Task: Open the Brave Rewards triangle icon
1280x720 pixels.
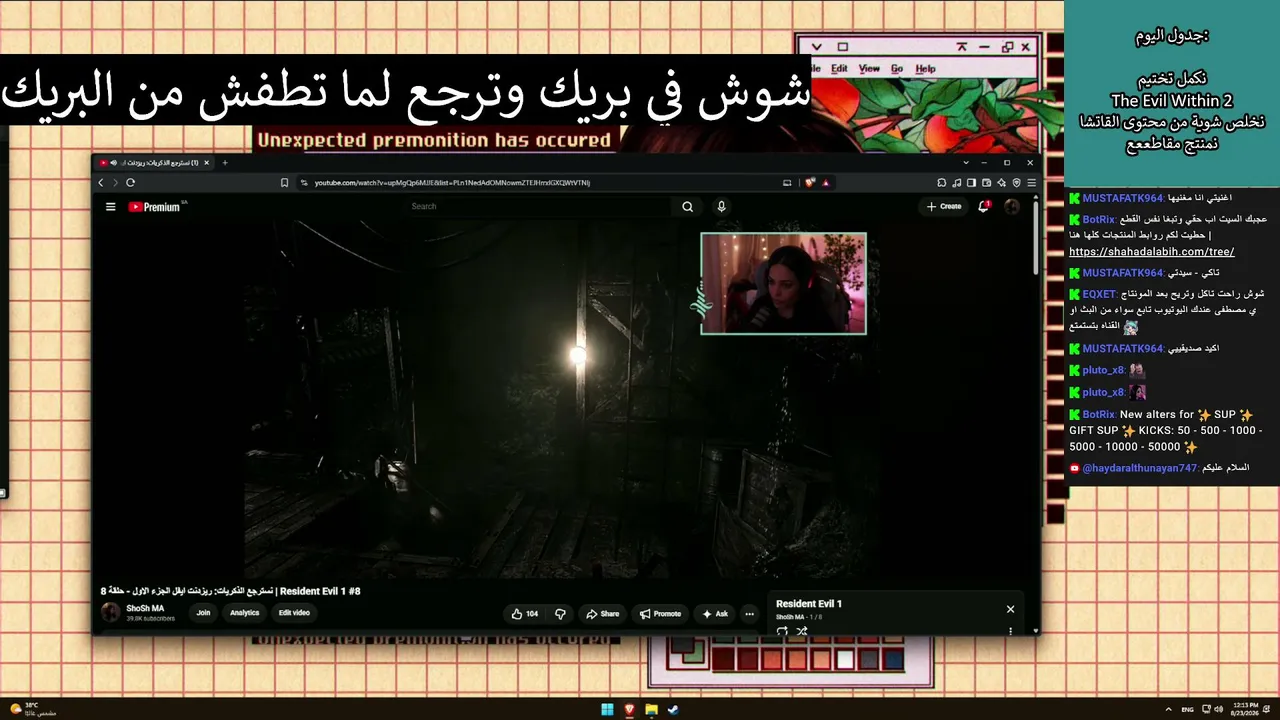Action: tap(826, 183)
